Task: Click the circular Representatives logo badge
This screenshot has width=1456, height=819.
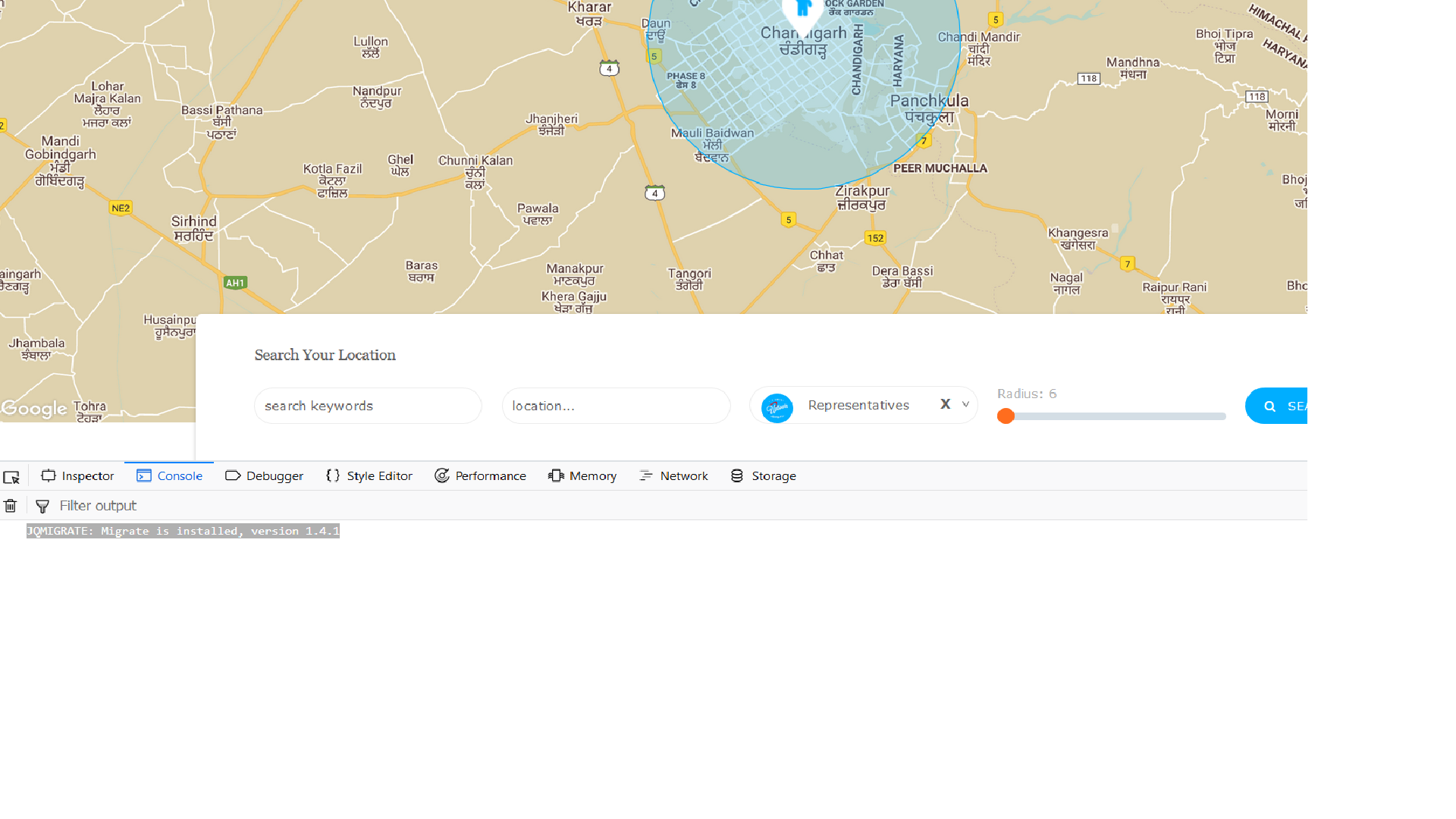Action: 776,407
